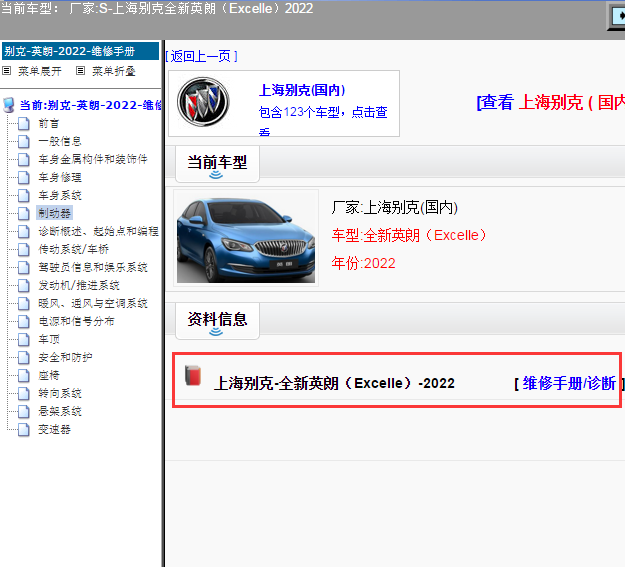The width and height of the screenshot is (625, 567).
Task: Click the page icon next to 车身修理
Action: [x=24, y=177]
